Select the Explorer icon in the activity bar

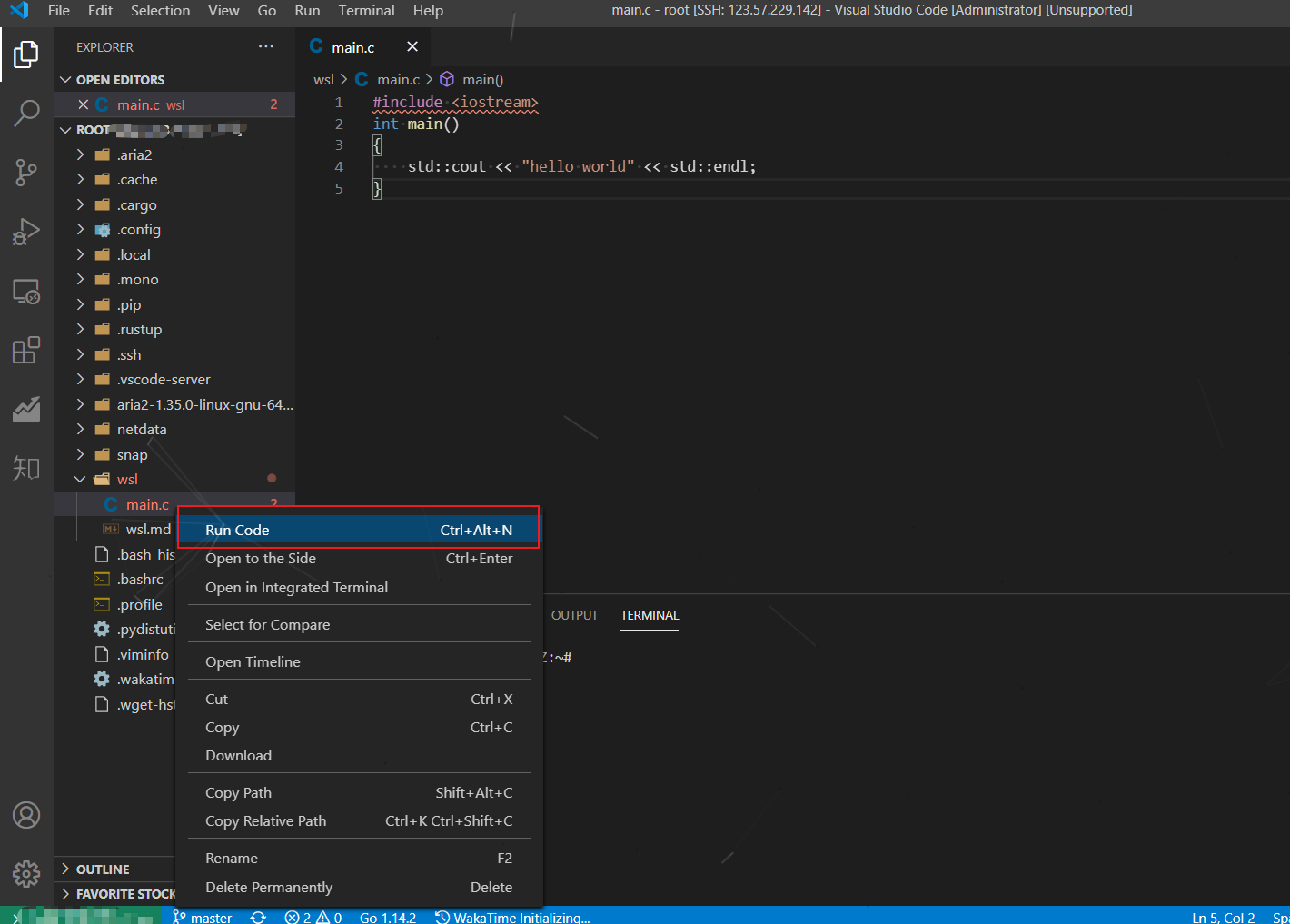26,55
